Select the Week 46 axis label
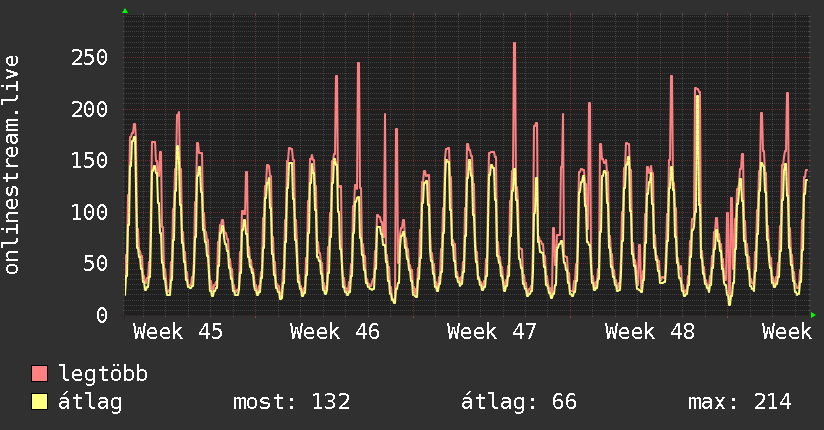824x430 pixels. (335, 332)
